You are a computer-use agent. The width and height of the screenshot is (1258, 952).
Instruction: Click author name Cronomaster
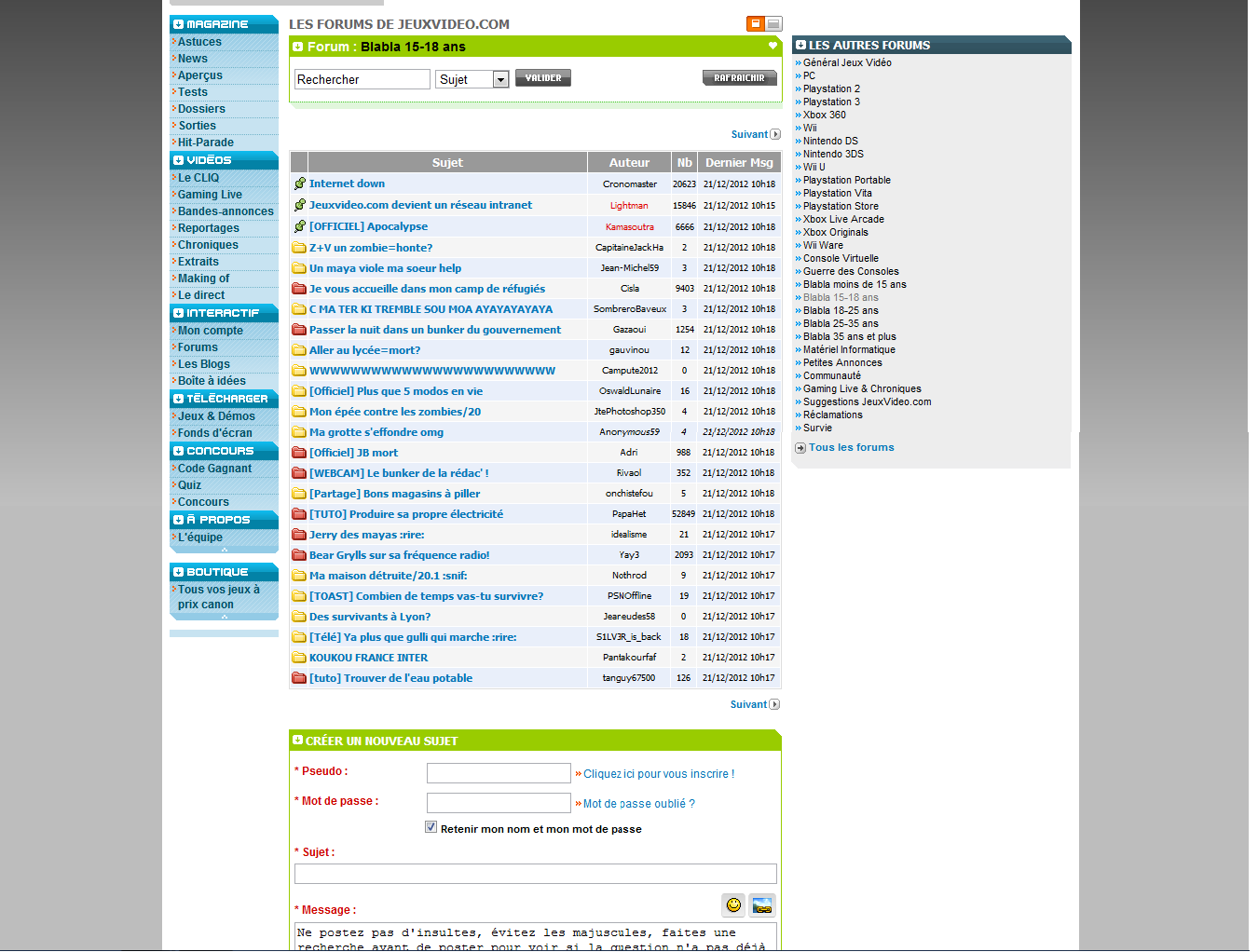tap(630, 184)
